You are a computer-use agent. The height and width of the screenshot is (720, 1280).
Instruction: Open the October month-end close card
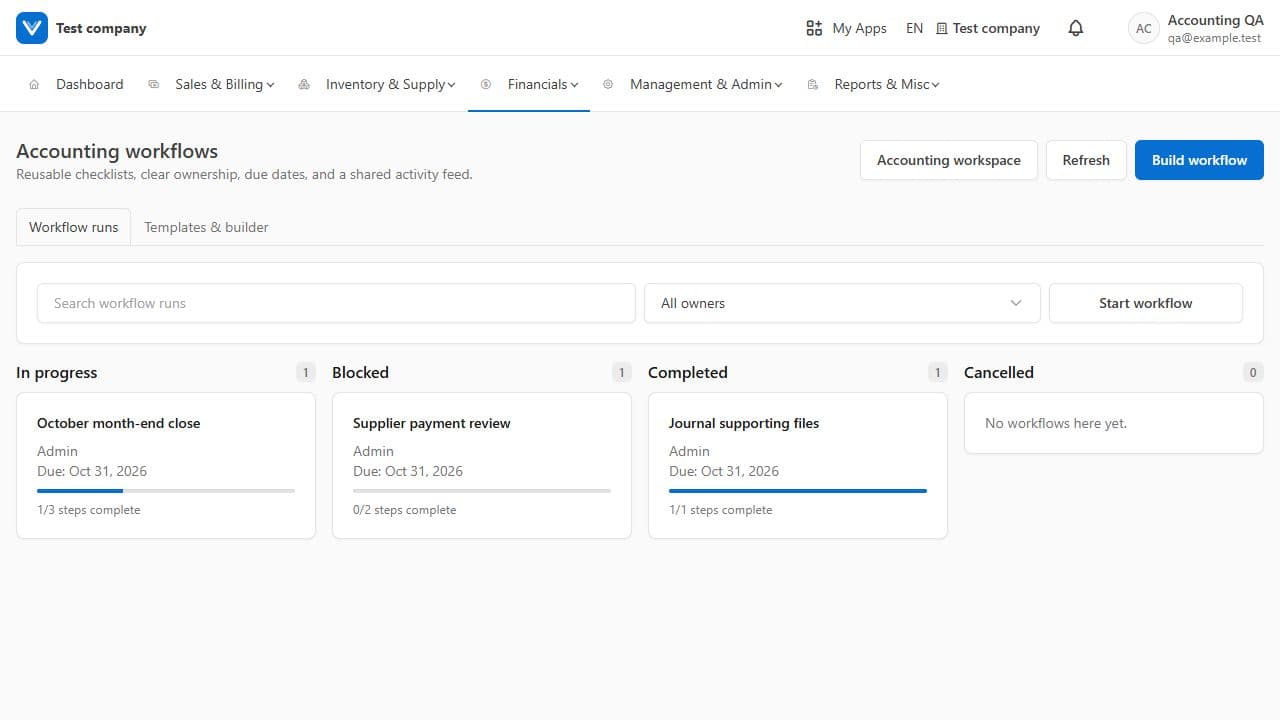pos(166,465)
